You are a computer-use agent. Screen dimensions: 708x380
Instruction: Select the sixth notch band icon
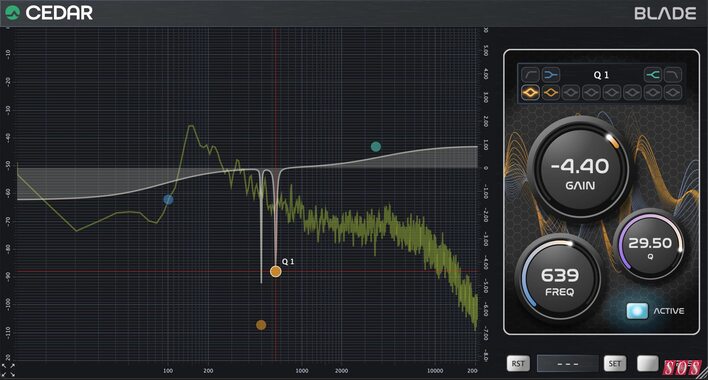632,93
